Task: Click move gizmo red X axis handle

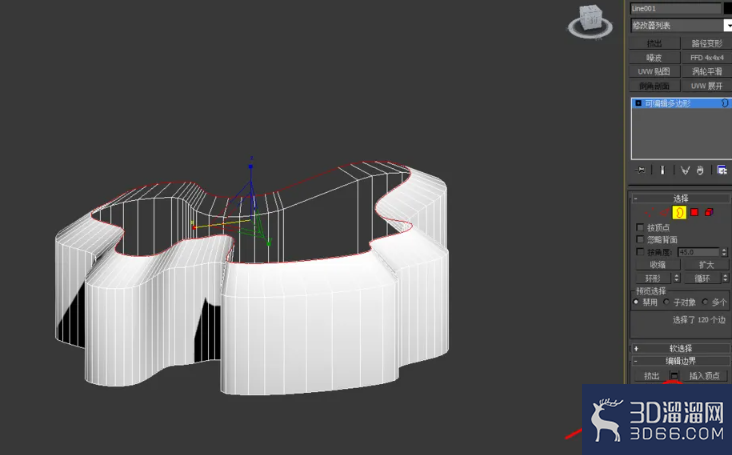Action: pos(194,228)
